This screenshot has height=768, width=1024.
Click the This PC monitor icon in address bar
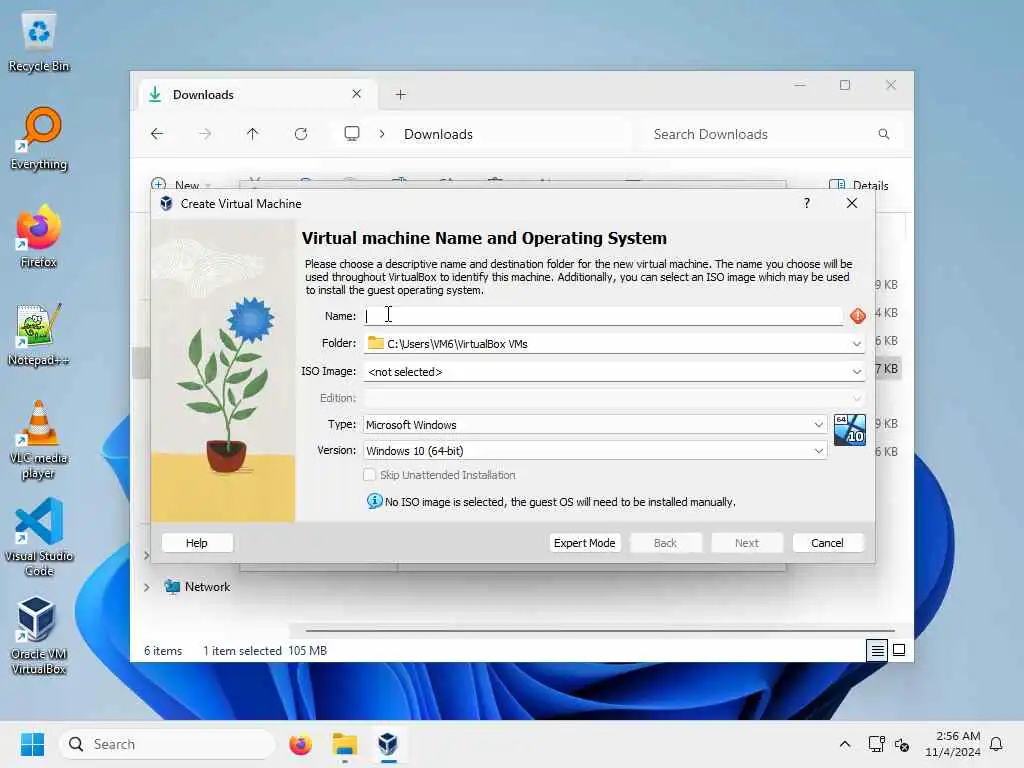351,134
